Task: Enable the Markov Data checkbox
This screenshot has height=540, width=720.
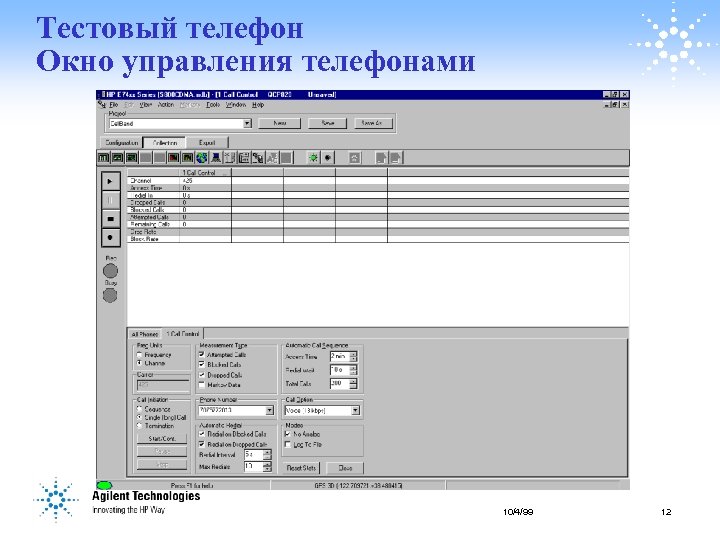Action: 202,385
